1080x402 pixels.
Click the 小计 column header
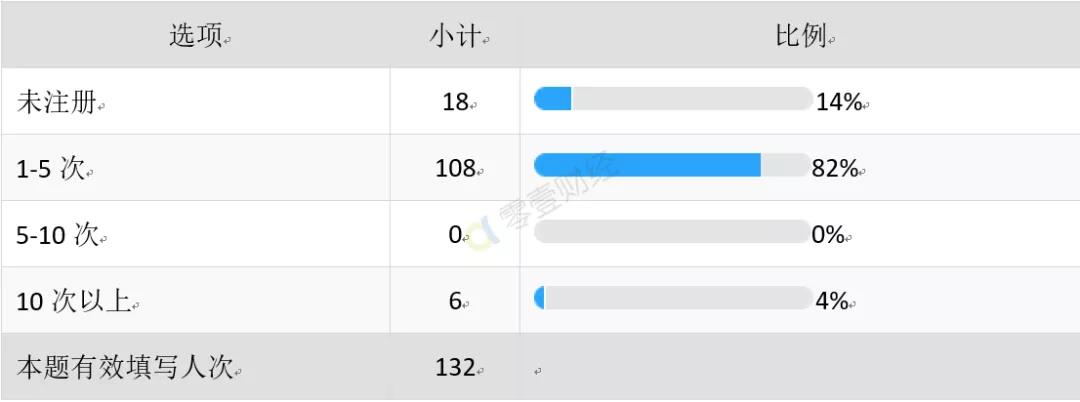[x=455, y=36]
